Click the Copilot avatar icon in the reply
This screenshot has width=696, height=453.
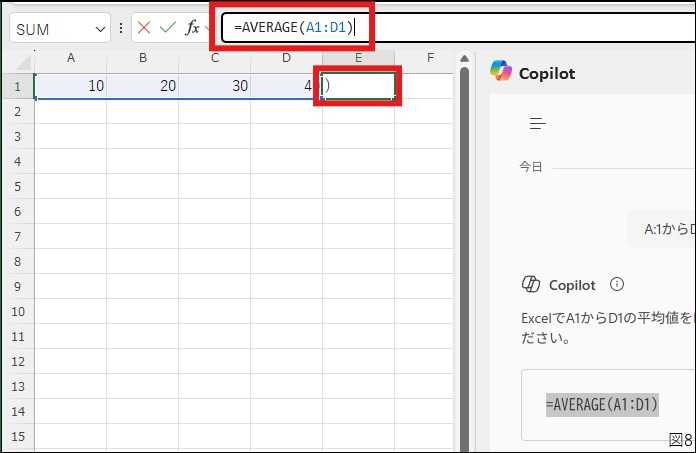tap(531, 285)
